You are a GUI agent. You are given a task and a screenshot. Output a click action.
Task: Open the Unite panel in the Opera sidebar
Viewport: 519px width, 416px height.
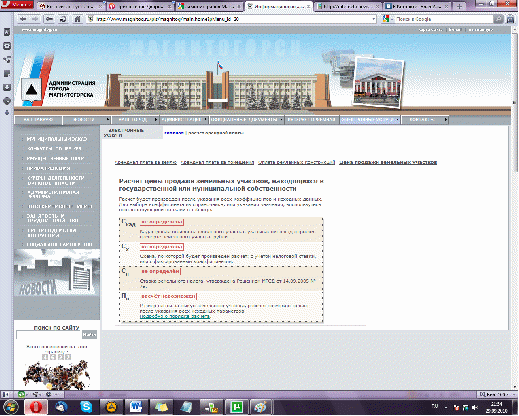[x=7, y=60]
